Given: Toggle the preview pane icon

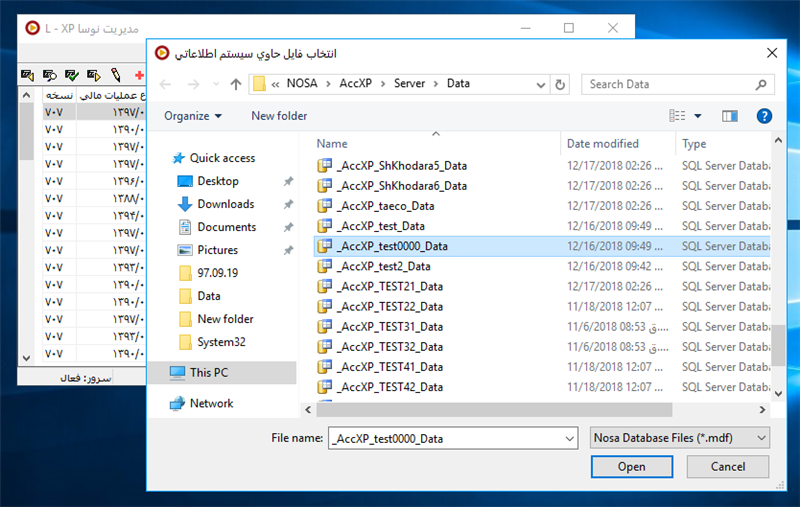Looking at the screenshot, I should (x=729, y=116).
